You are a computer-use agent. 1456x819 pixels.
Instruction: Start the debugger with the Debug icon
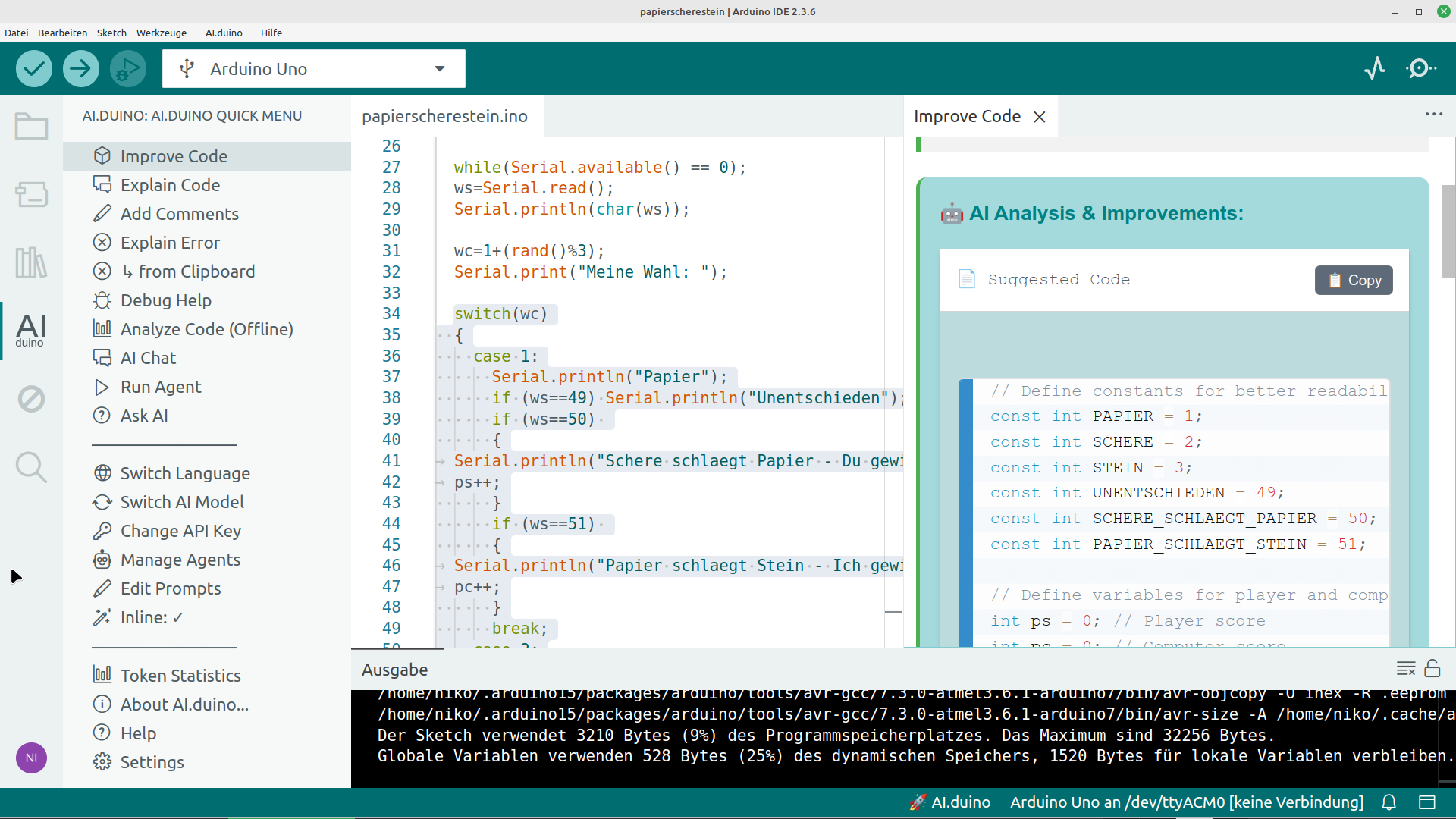tap(127, 69)
